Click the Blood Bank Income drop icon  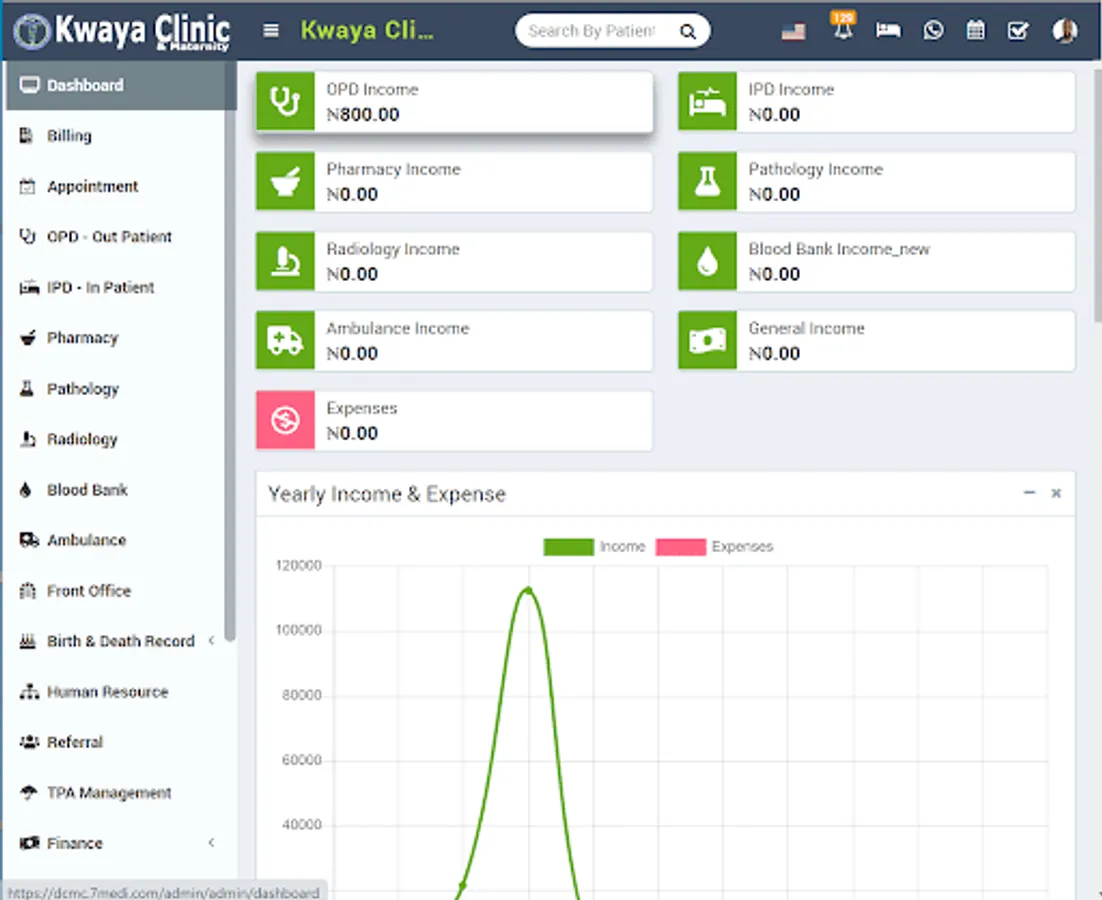(x=707, y=261)
